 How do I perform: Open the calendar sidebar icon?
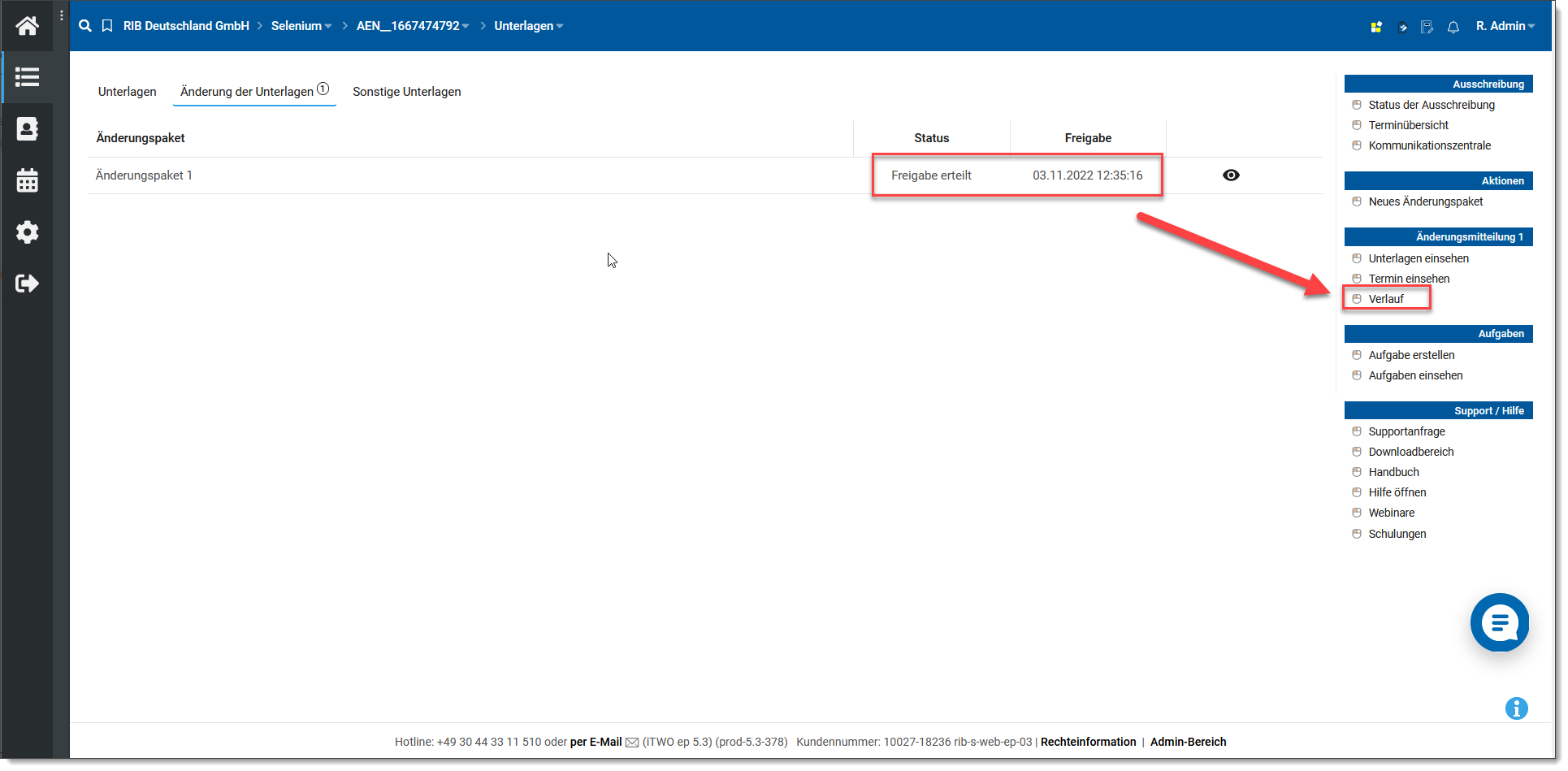(27, 180)
